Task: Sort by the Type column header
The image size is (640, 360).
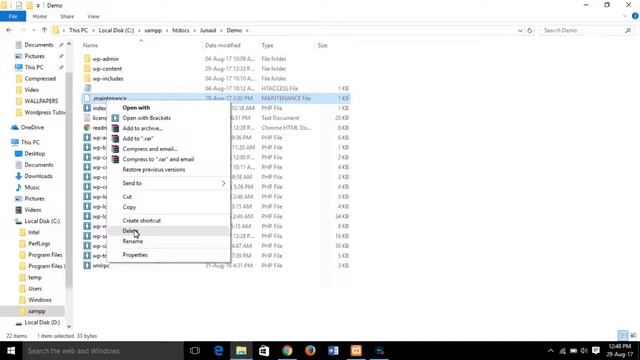Action: tap(267, 45)
